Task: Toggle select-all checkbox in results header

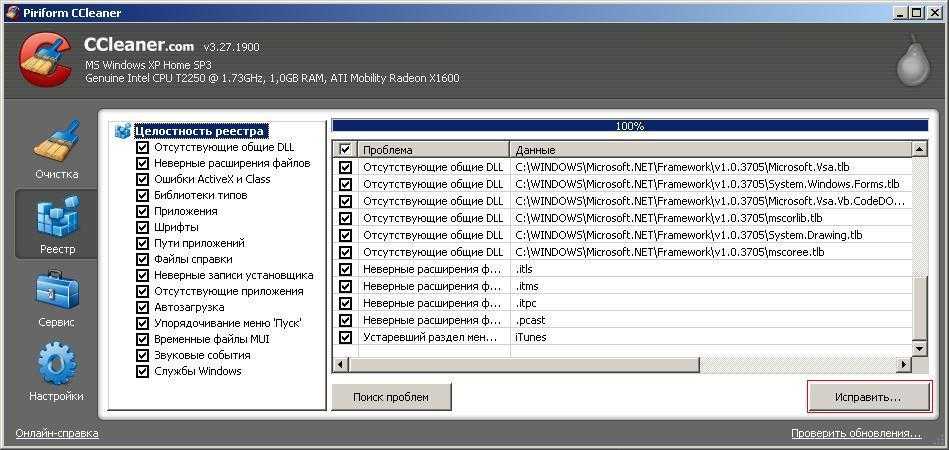Action: pyautogui.click(x=345, y=149)
